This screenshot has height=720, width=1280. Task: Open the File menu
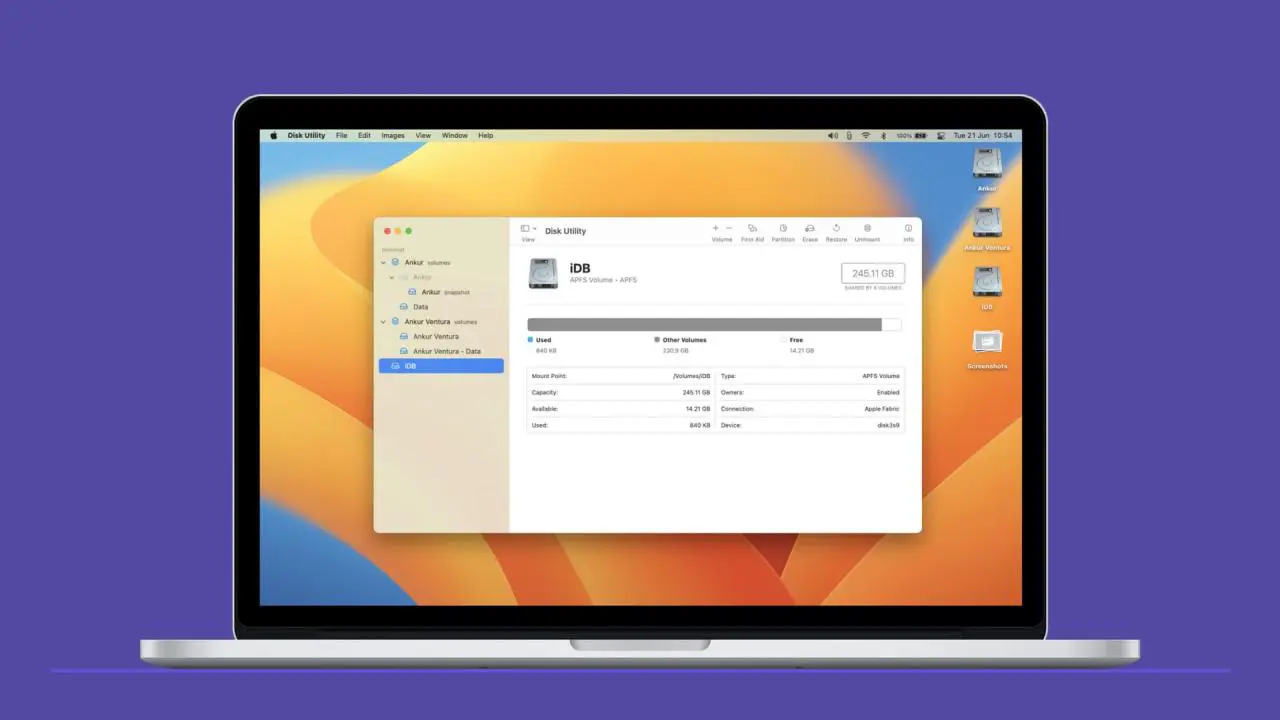coord(341,135)
